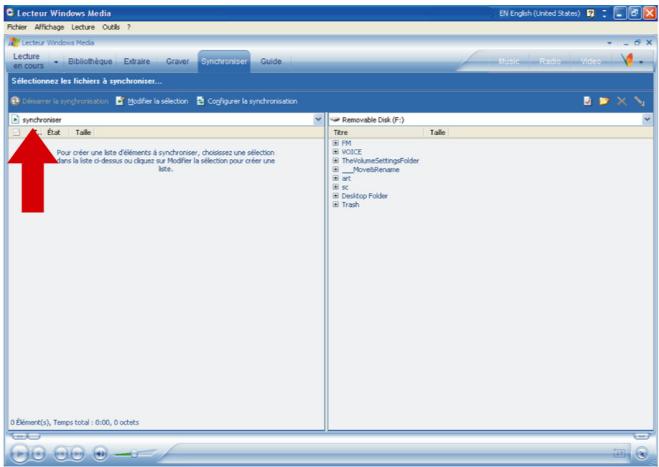Expand the Trash folder

pos(336,205)
